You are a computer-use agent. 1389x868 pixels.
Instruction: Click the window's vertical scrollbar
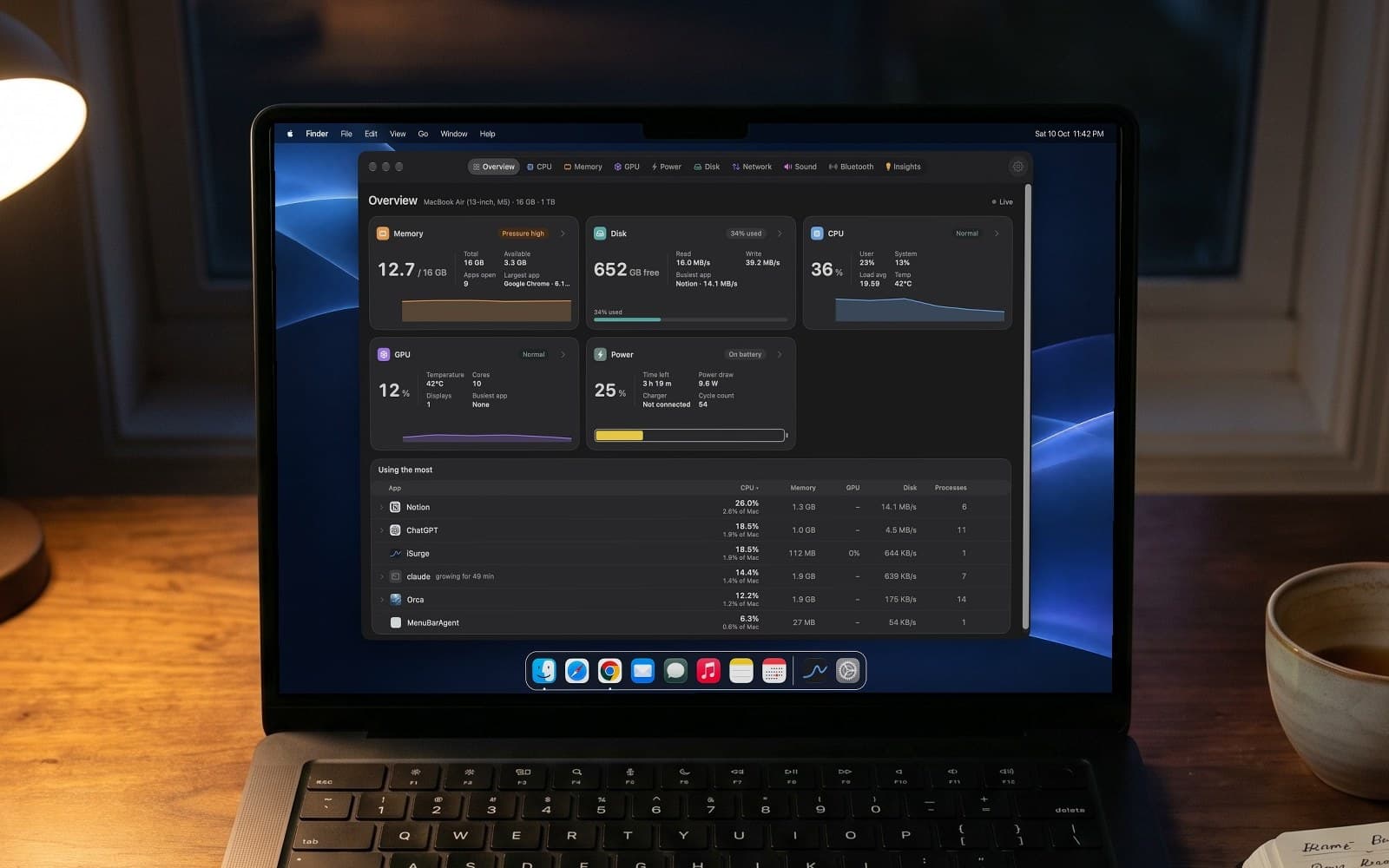point(1026,406)
